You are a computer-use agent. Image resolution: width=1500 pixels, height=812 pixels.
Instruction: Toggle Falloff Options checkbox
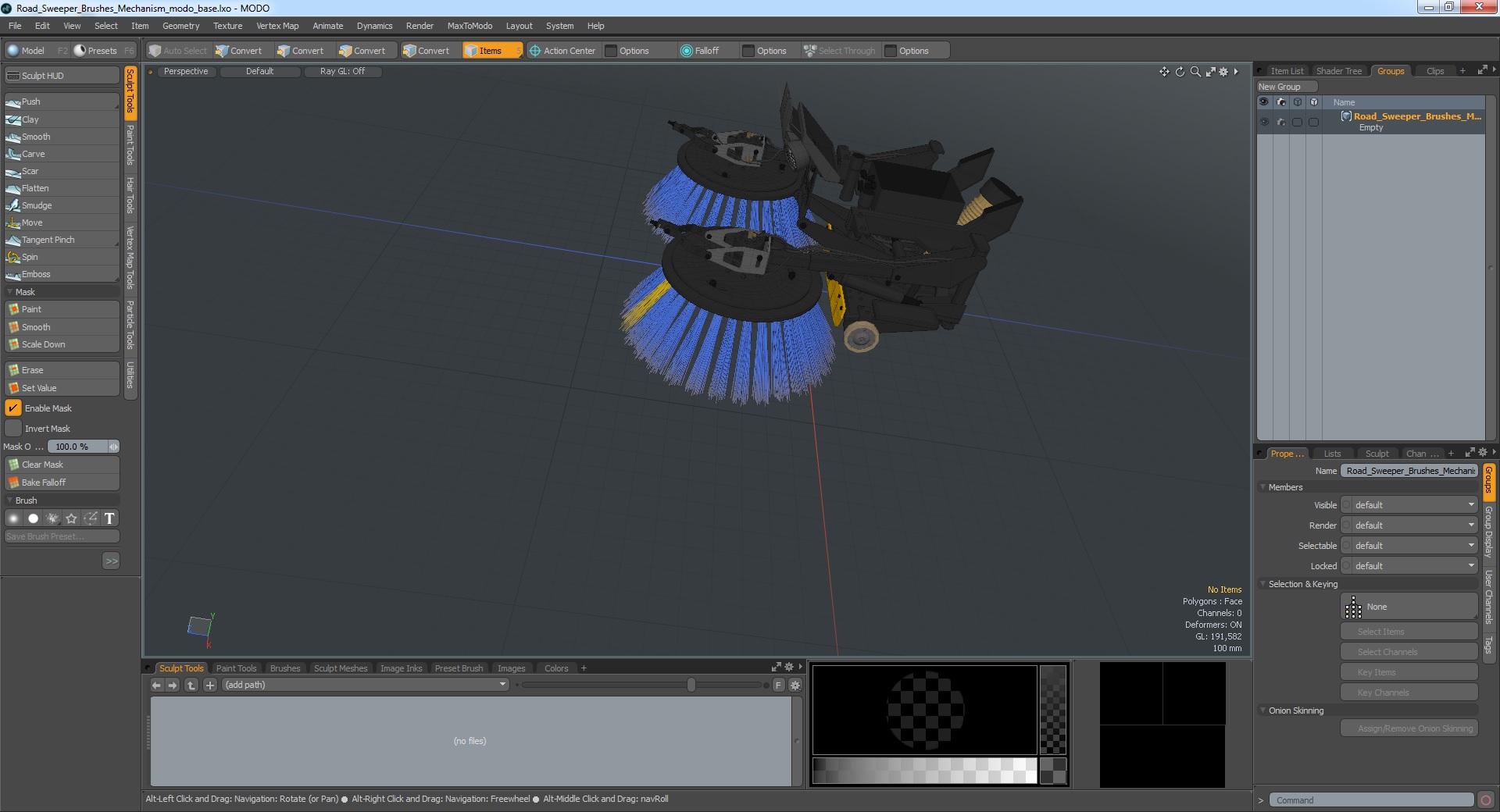pyautogui.click(x=748, y=51)
